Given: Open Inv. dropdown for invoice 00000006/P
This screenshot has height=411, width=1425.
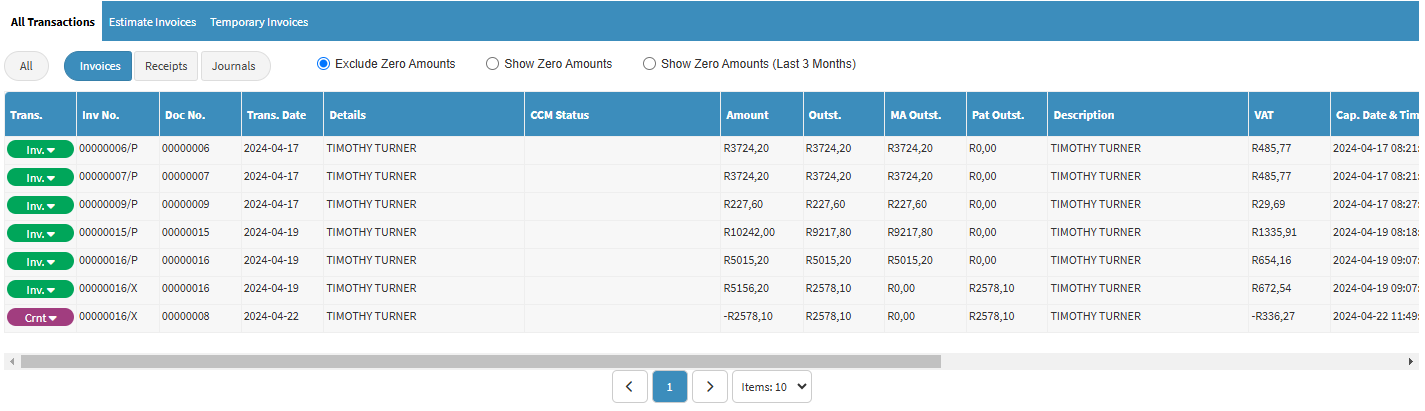Looking at the screenshot, I should 40,149.
